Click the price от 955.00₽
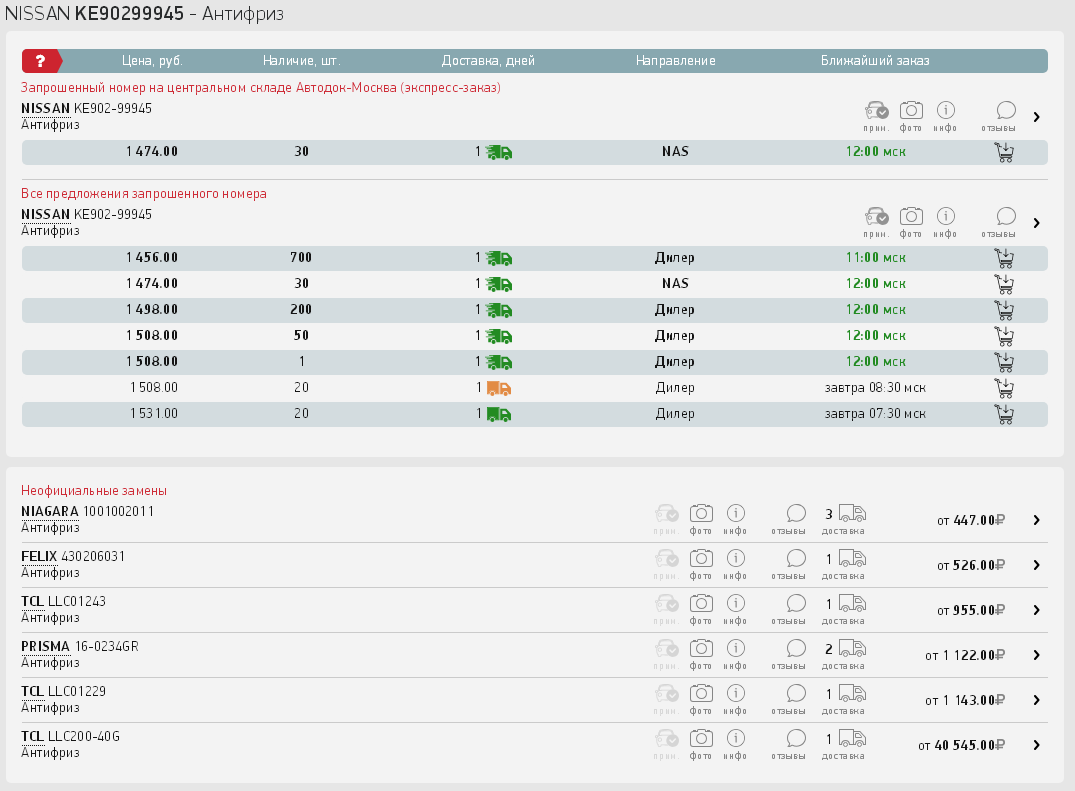Screen dimensions: 1075x791 [x=971, y=611]
